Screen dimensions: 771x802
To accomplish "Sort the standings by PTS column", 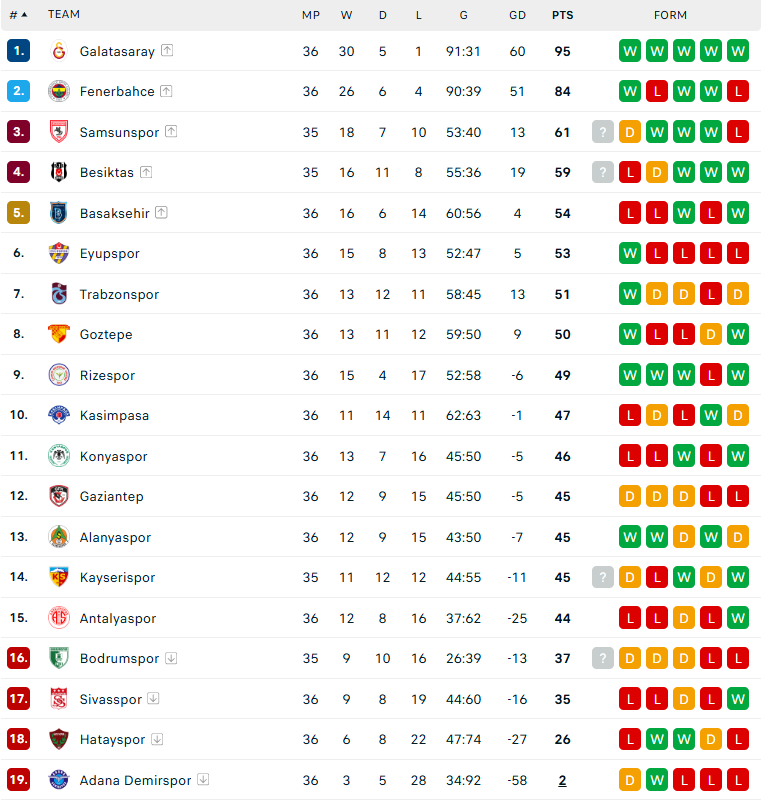I will coord(563,15).
